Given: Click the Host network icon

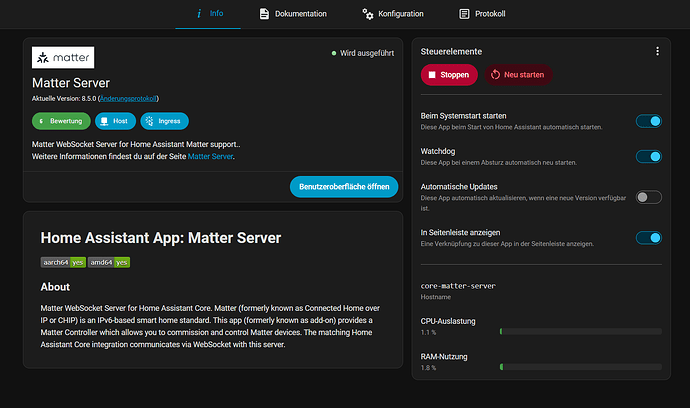Looking at the screenshot, I should [104, 121].
